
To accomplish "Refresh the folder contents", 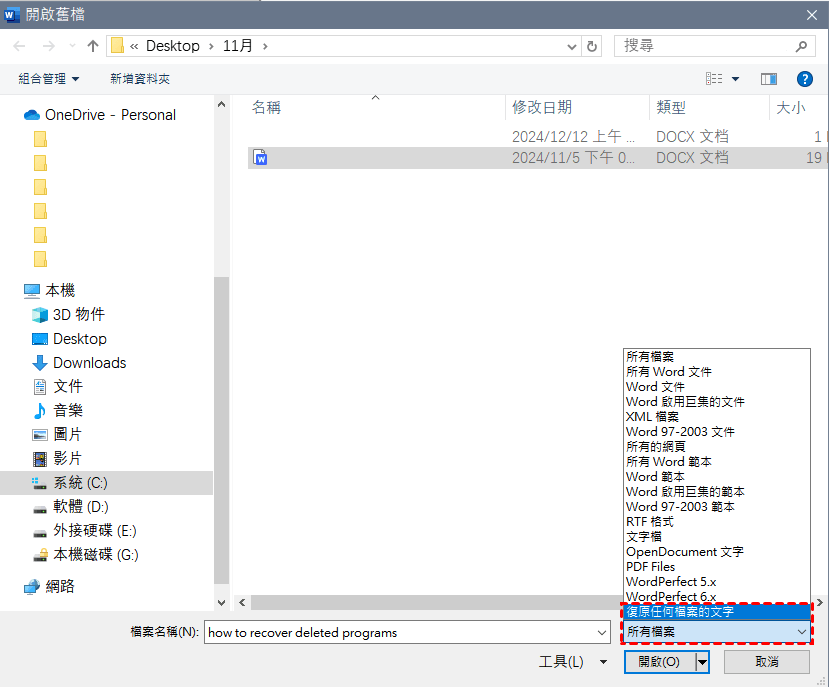I will (592, 47).
